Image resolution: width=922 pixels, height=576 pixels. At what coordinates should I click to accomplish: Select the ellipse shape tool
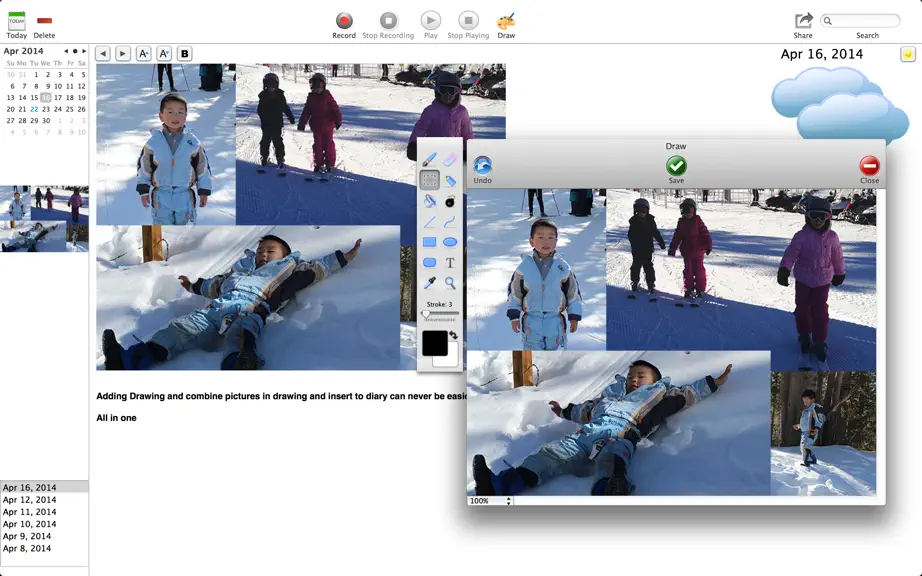point(450,242)
